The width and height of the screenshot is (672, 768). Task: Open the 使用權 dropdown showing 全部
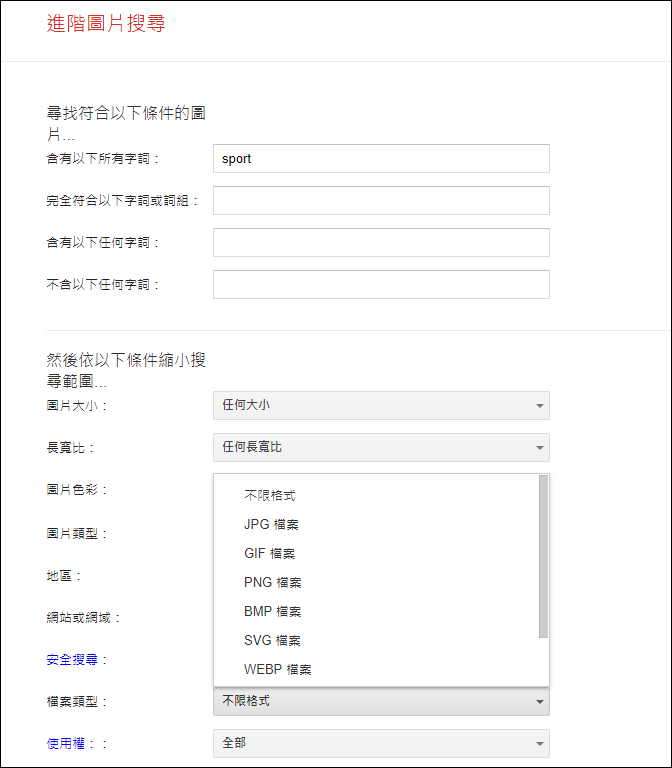click(x=381, y=743)
